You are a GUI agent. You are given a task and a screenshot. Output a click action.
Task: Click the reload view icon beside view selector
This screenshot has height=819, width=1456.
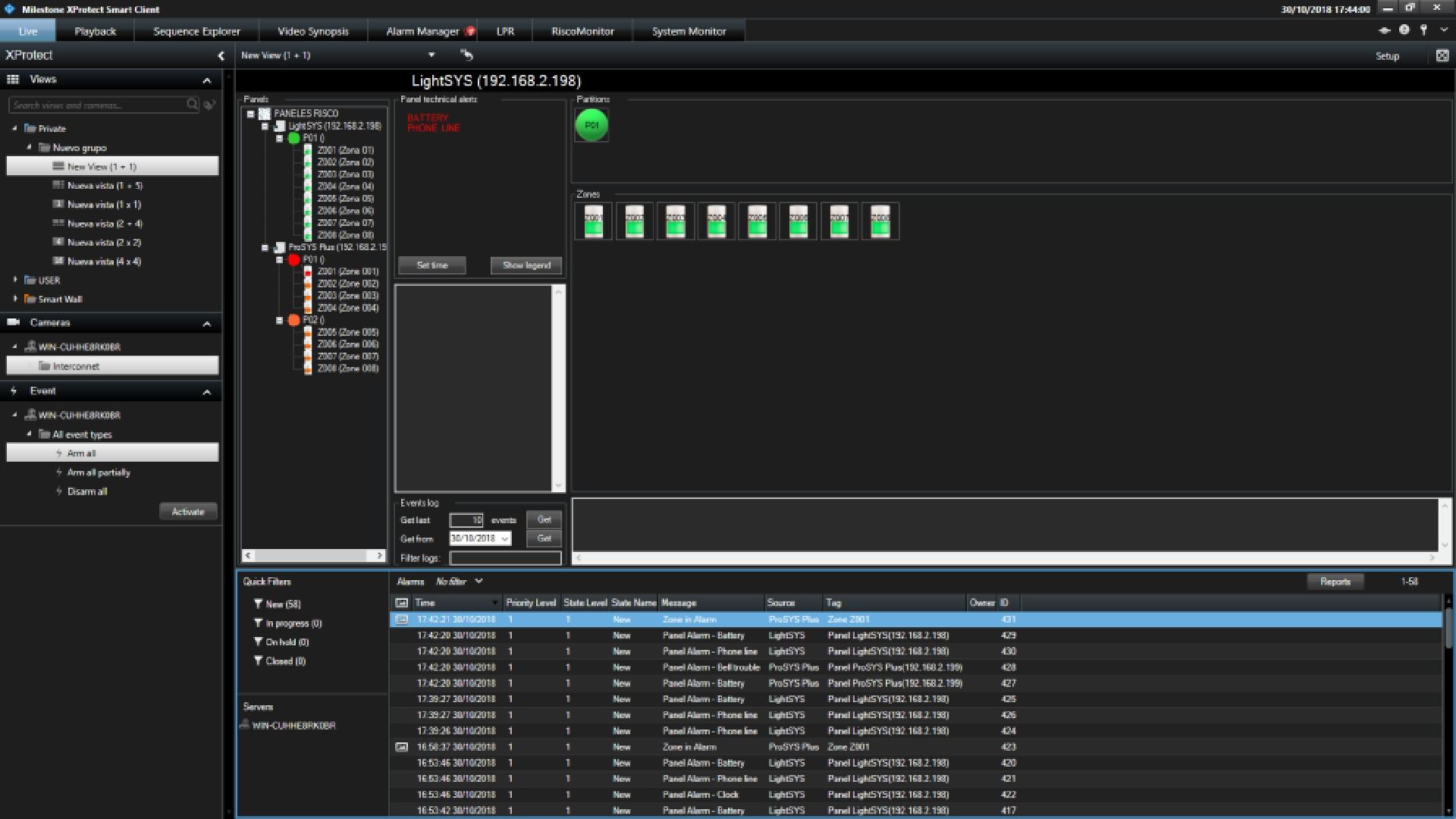tap(466, 55)
